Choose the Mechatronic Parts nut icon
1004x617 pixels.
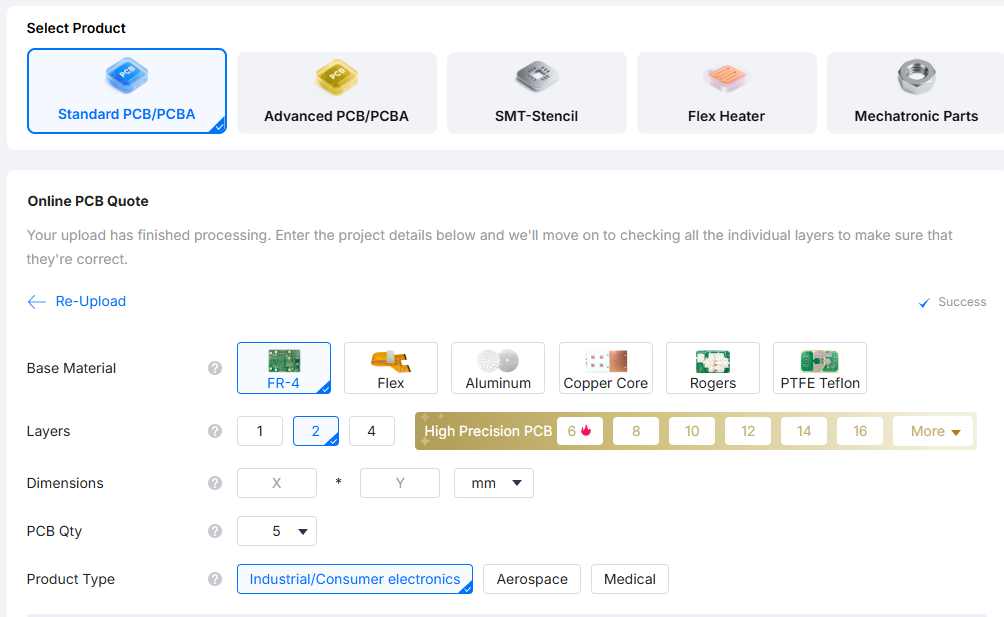pyautogui.click(x=916, y=76)
